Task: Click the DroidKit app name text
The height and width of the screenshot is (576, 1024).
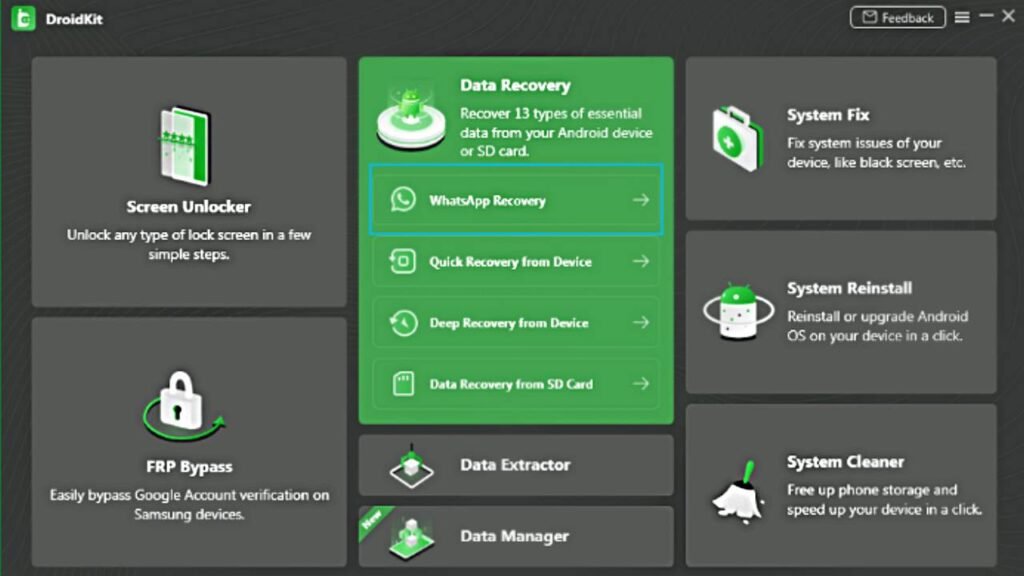Action: coord(74,19)
